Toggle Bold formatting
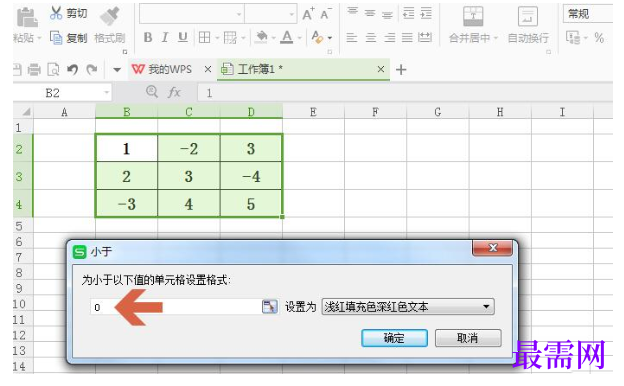624x386 pixels. [148, 37]
